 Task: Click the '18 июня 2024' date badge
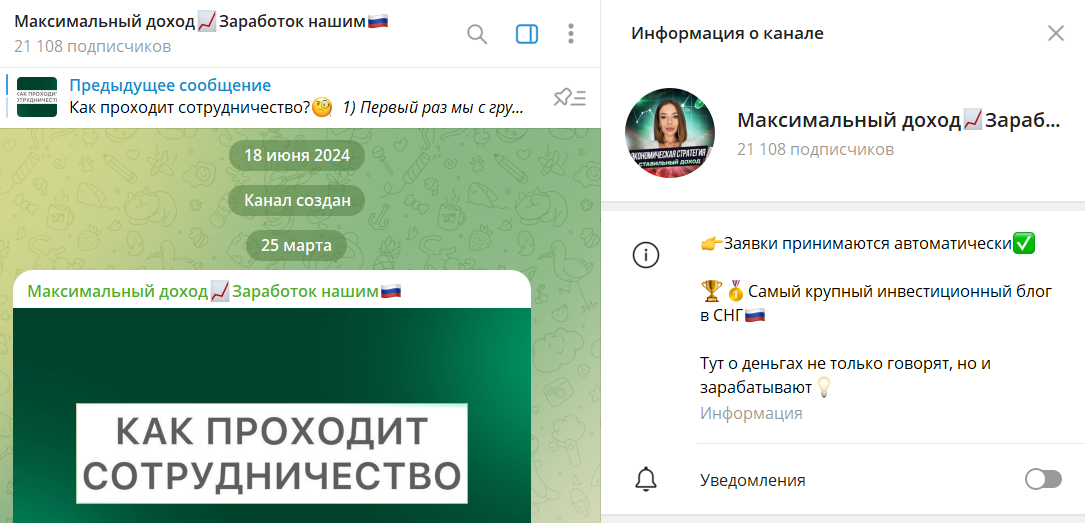[x=297, y=155]
